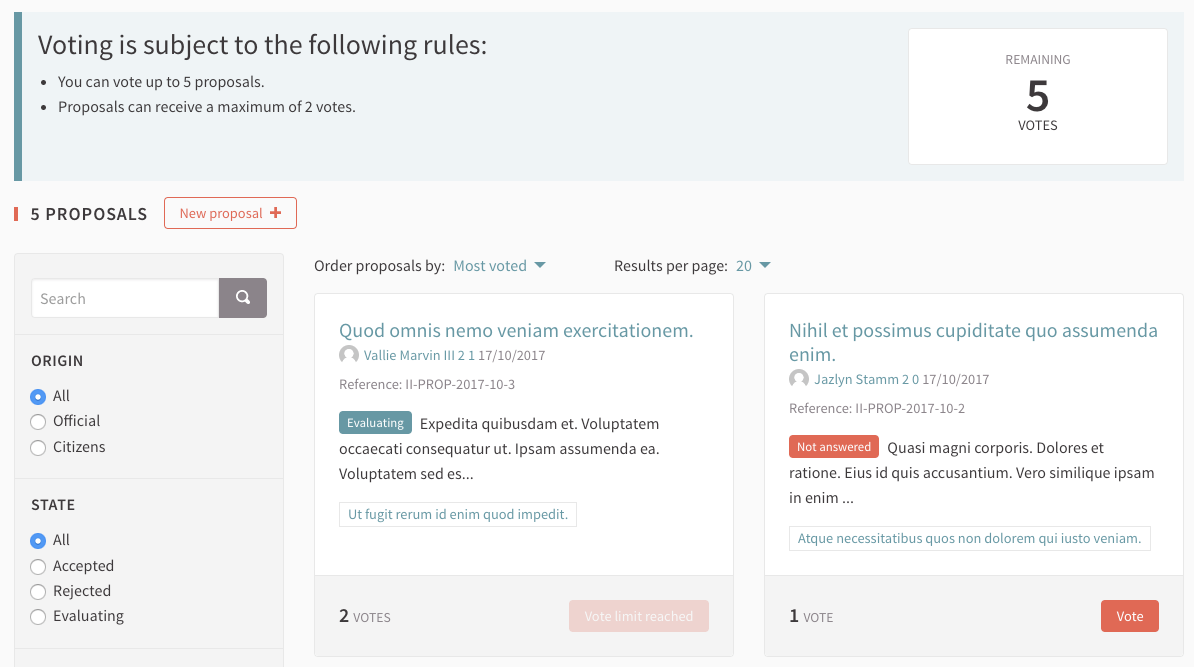The width and height of the screenshot is (1194, 667).
Task: Click the New proposal button
Action: 230,213
